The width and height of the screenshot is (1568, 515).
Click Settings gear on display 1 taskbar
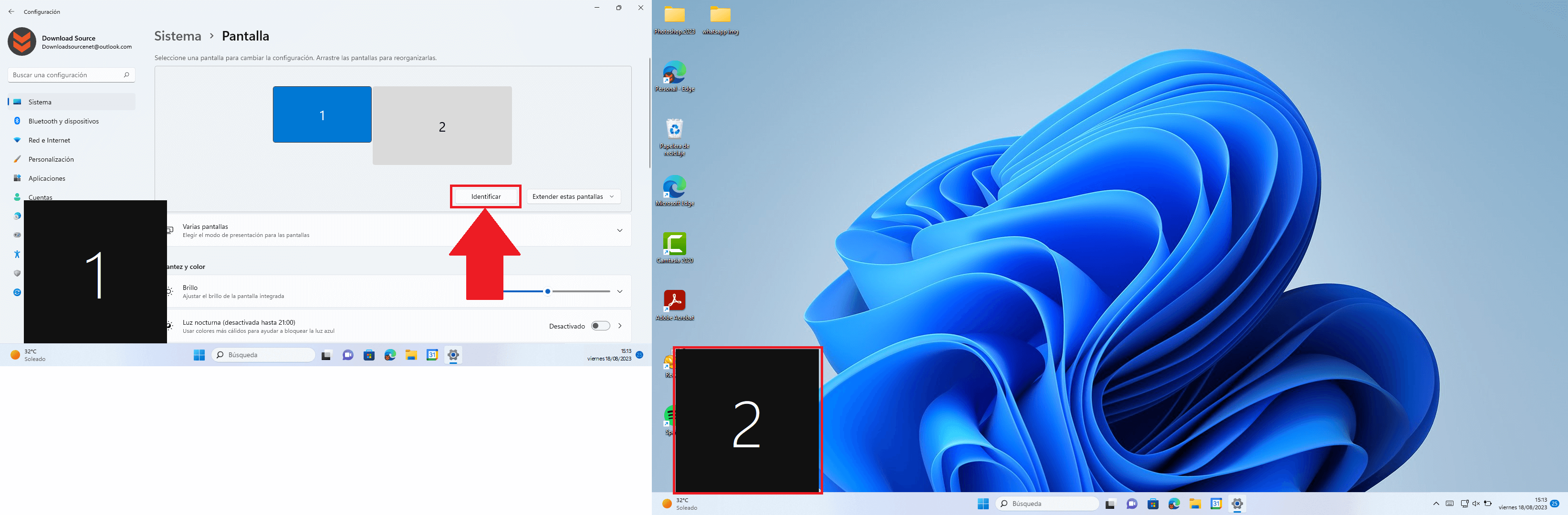point(453,355)
